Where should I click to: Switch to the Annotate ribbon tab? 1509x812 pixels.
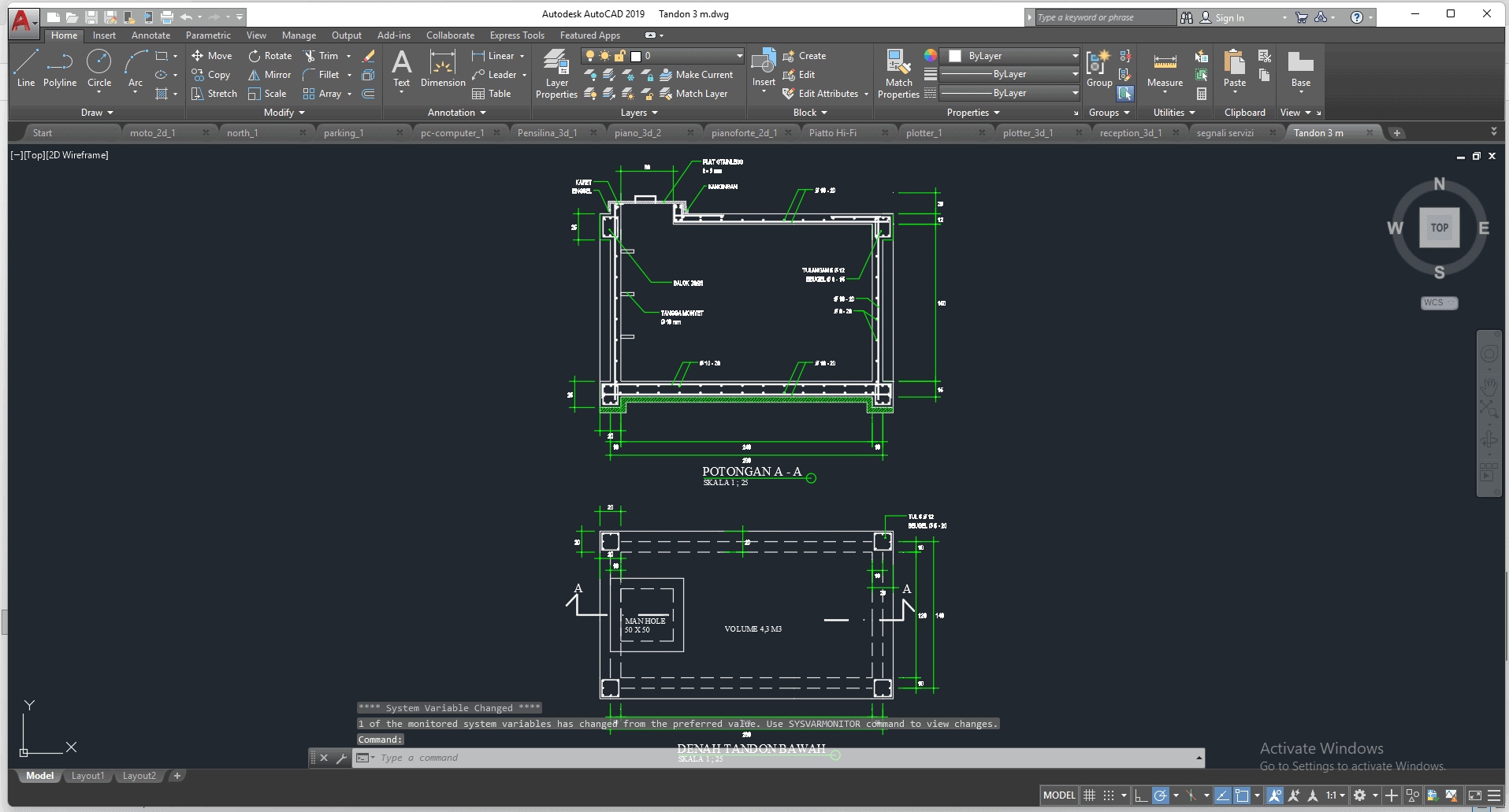pyautogui.click(x=151, y=35)
